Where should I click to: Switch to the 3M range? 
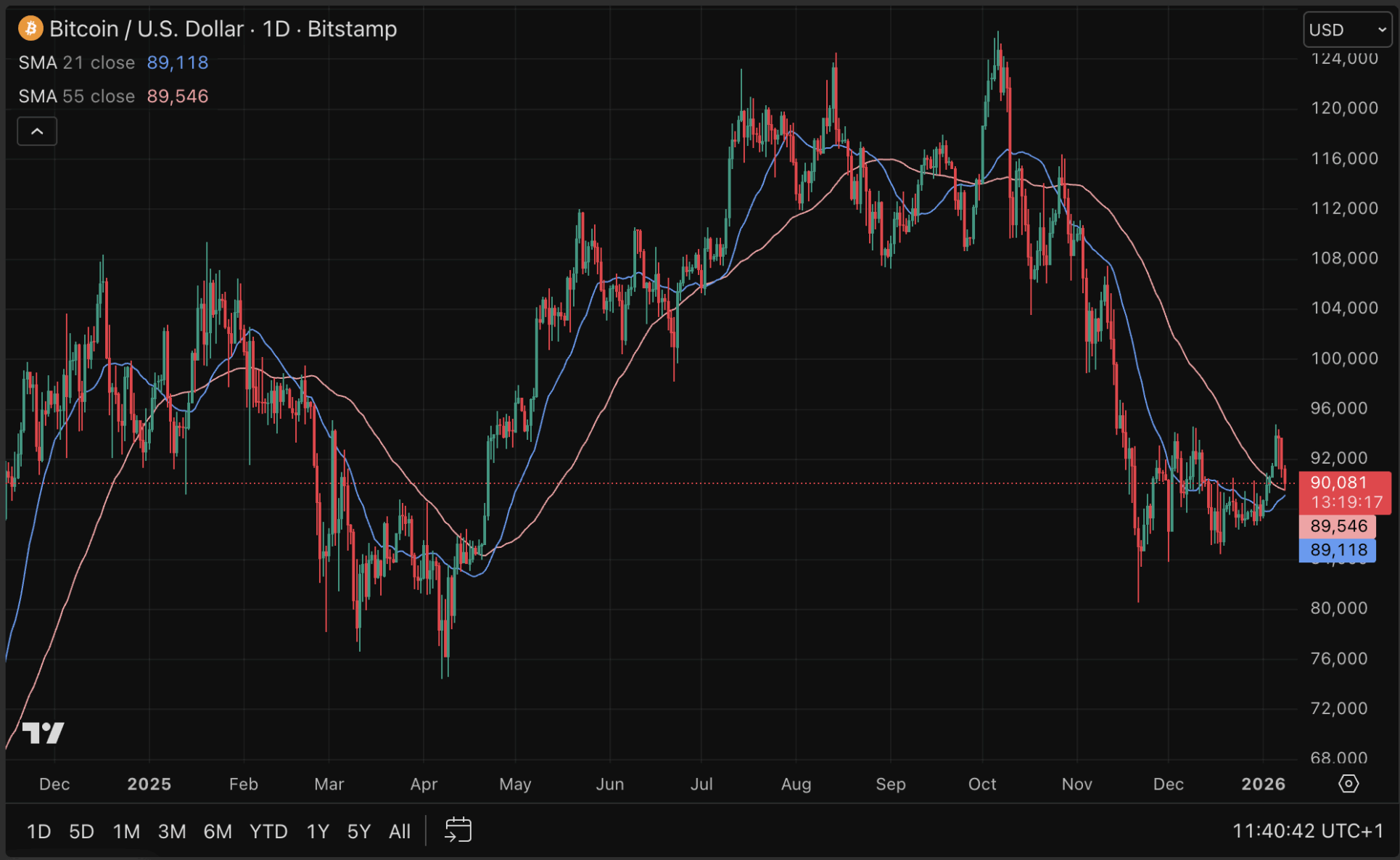point(172,831)
